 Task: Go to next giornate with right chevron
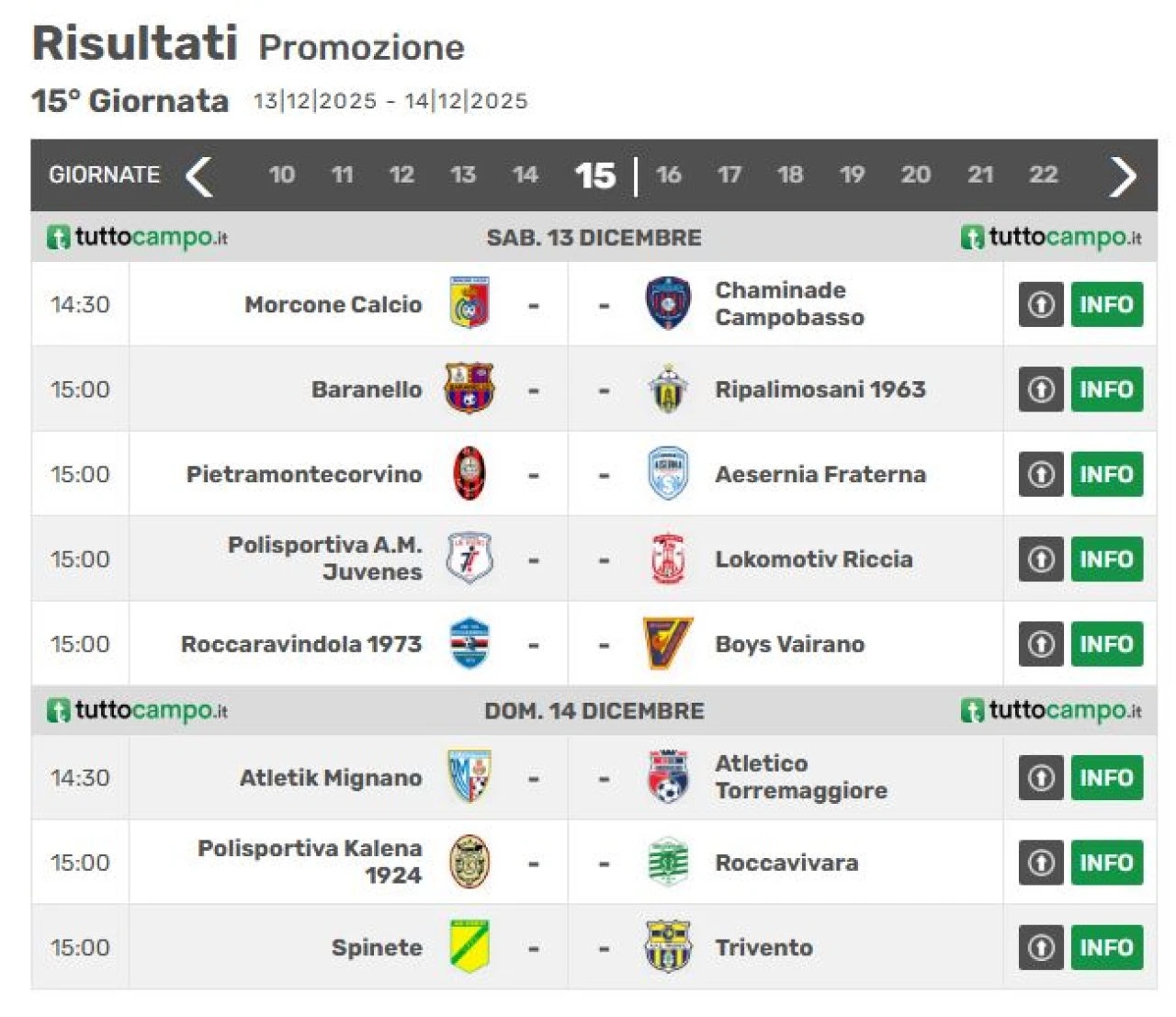(1123, 175)
